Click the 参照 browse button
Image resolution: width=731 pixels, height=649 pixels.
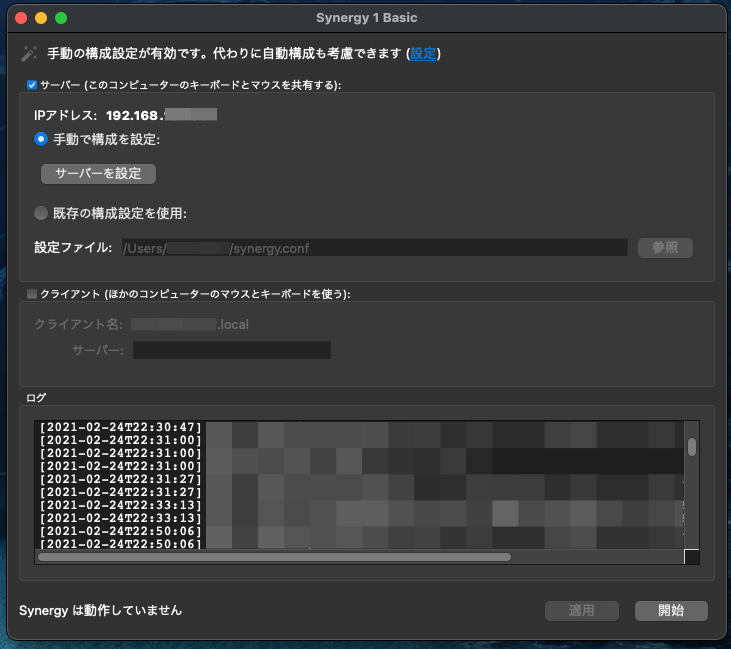click(x=665, y=248)
